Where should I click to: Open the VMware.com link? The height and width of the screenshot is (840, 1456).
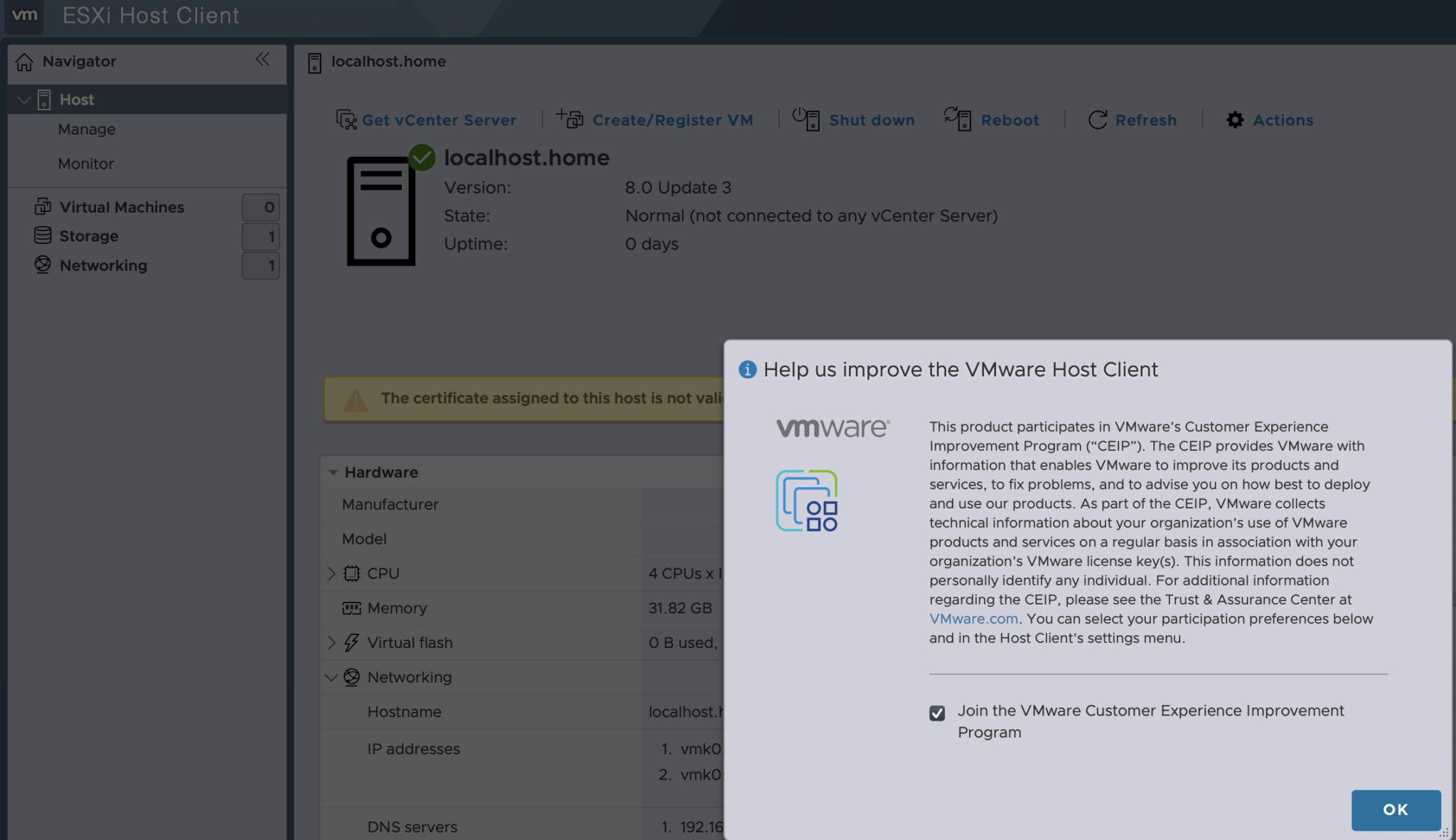coord(973,619)
